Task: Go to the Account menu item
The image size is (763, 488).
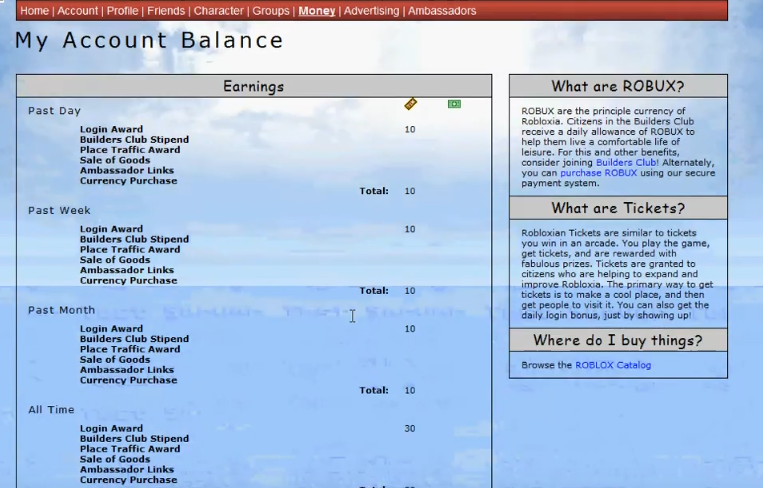Action: [78, 11]
